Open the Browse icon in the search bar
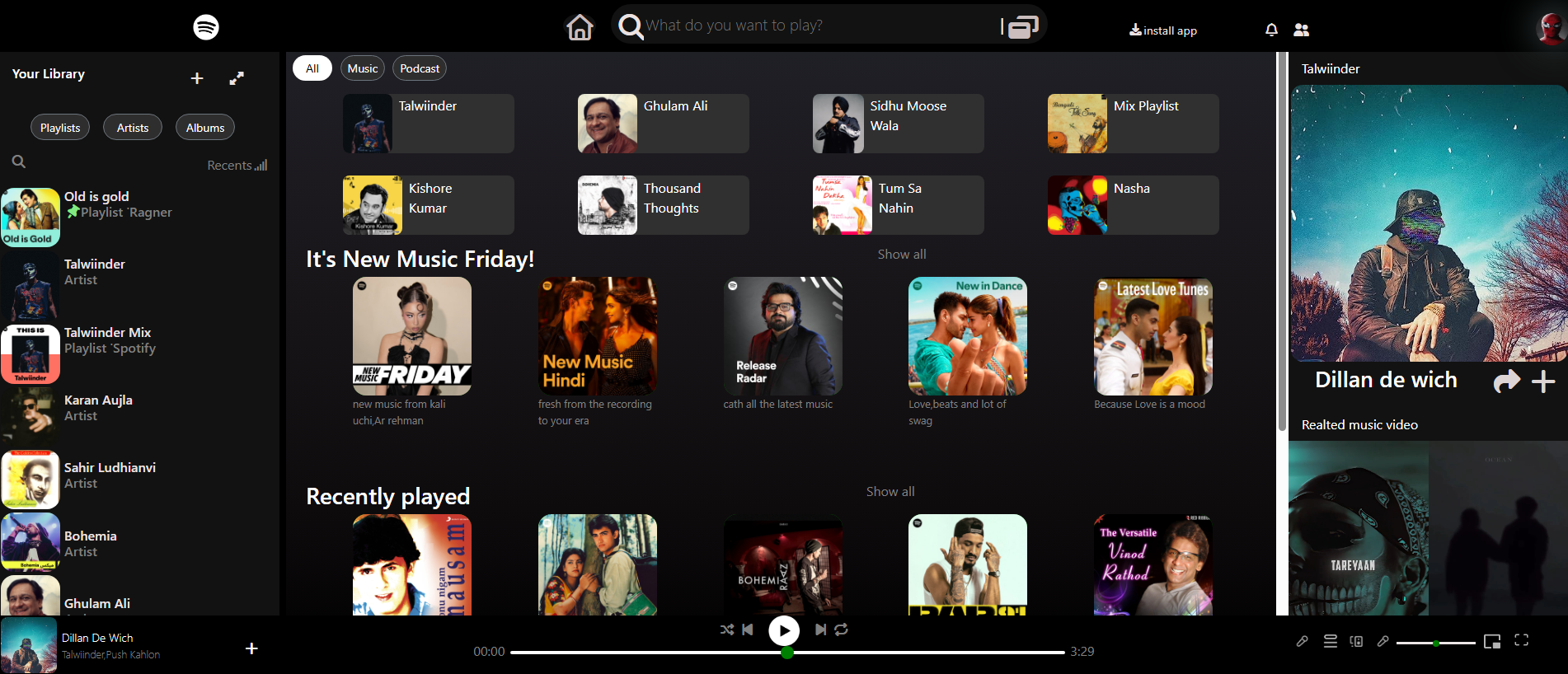 pyautogui.click(x=1023, y=27)
